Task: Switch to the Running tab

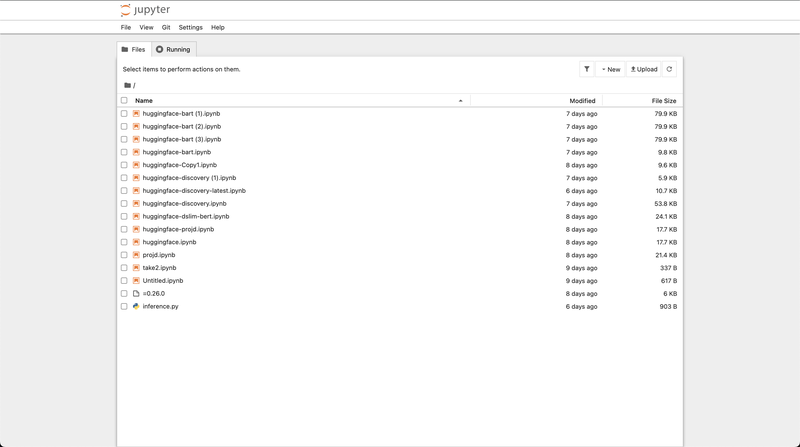Action: (173, 49)
